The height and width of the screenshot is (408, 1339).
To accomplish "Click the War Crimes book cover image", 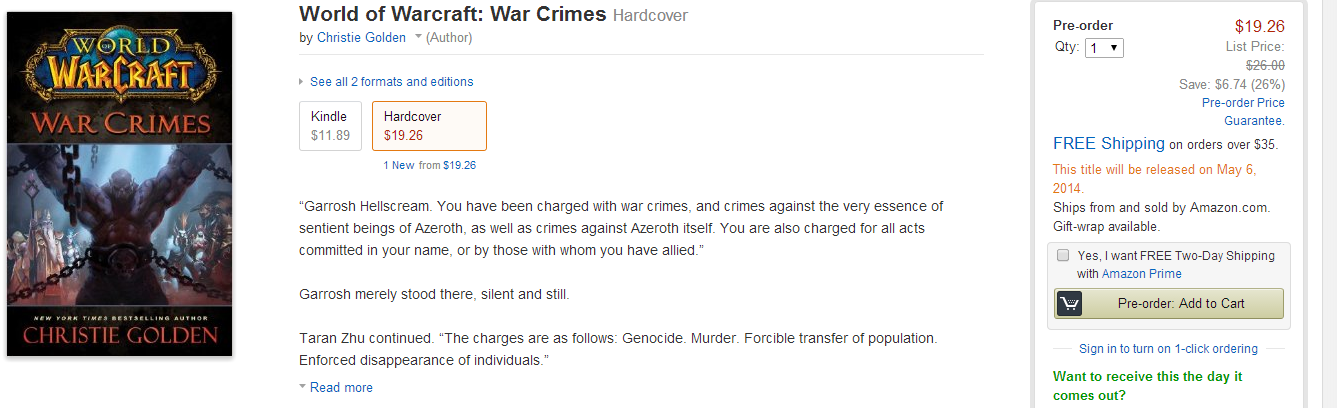I will click(120, 184).
